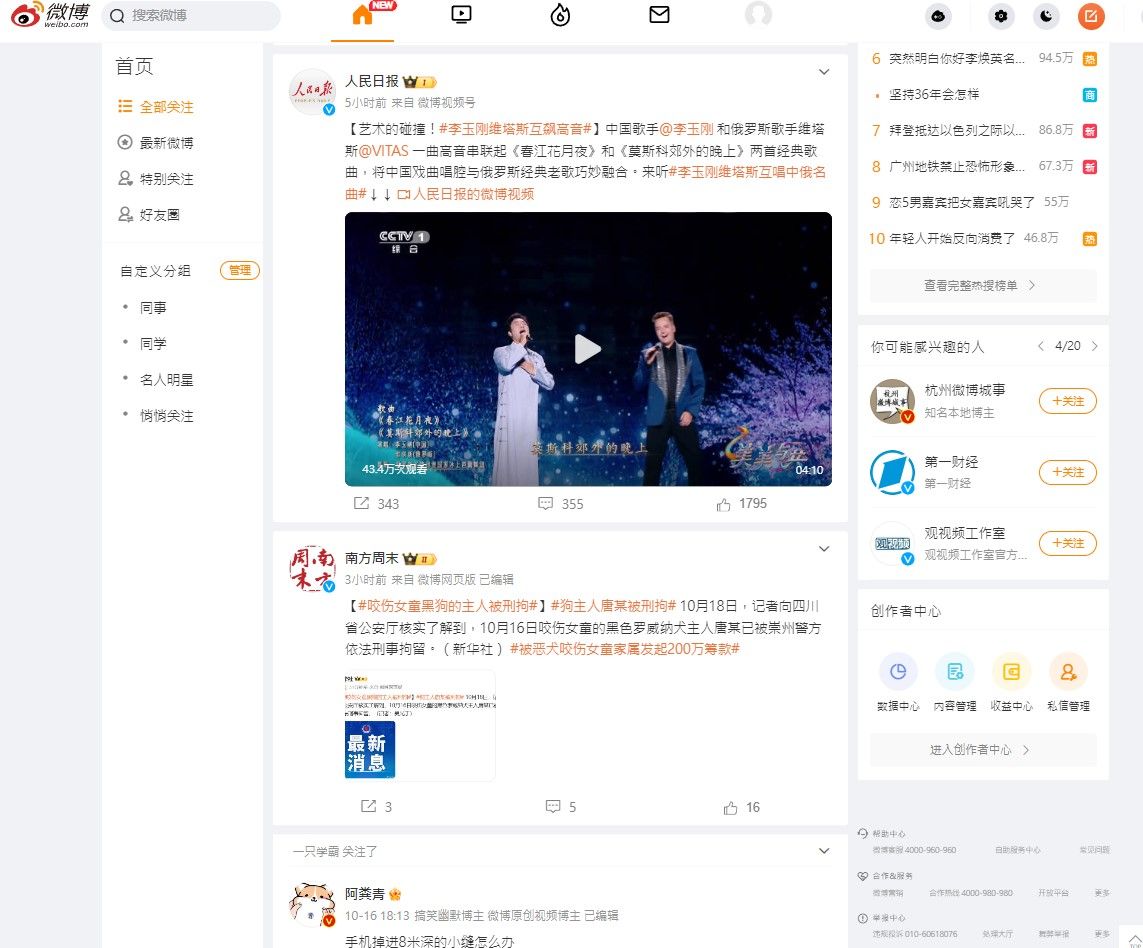The height and width of the screenshot is (948, 1143).
Task: Open the settings gear icon in header
Action: pyautogui.click(x=1001, y=16)
